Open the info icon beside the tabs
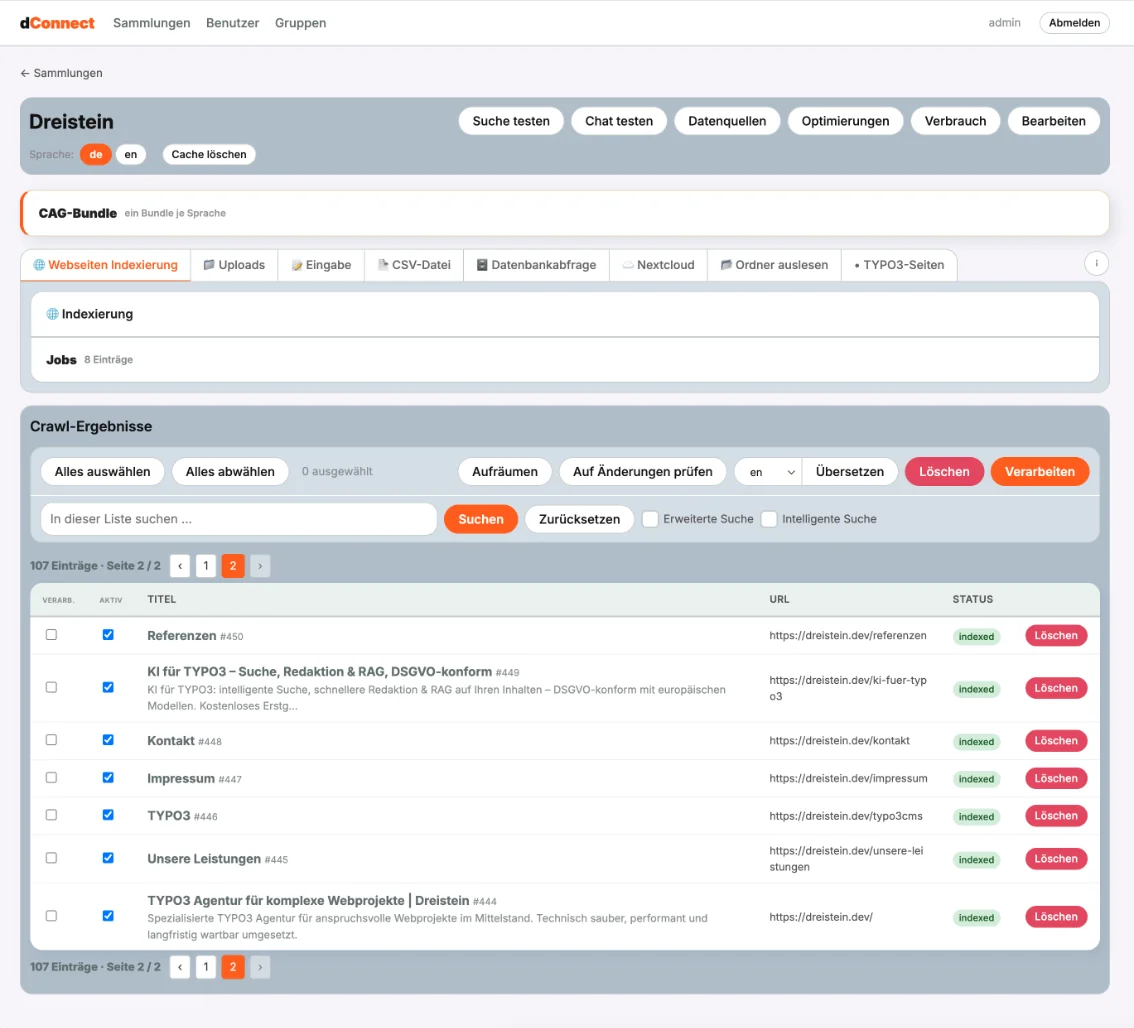The image size is (1134, 1028). coord(1096,263)
